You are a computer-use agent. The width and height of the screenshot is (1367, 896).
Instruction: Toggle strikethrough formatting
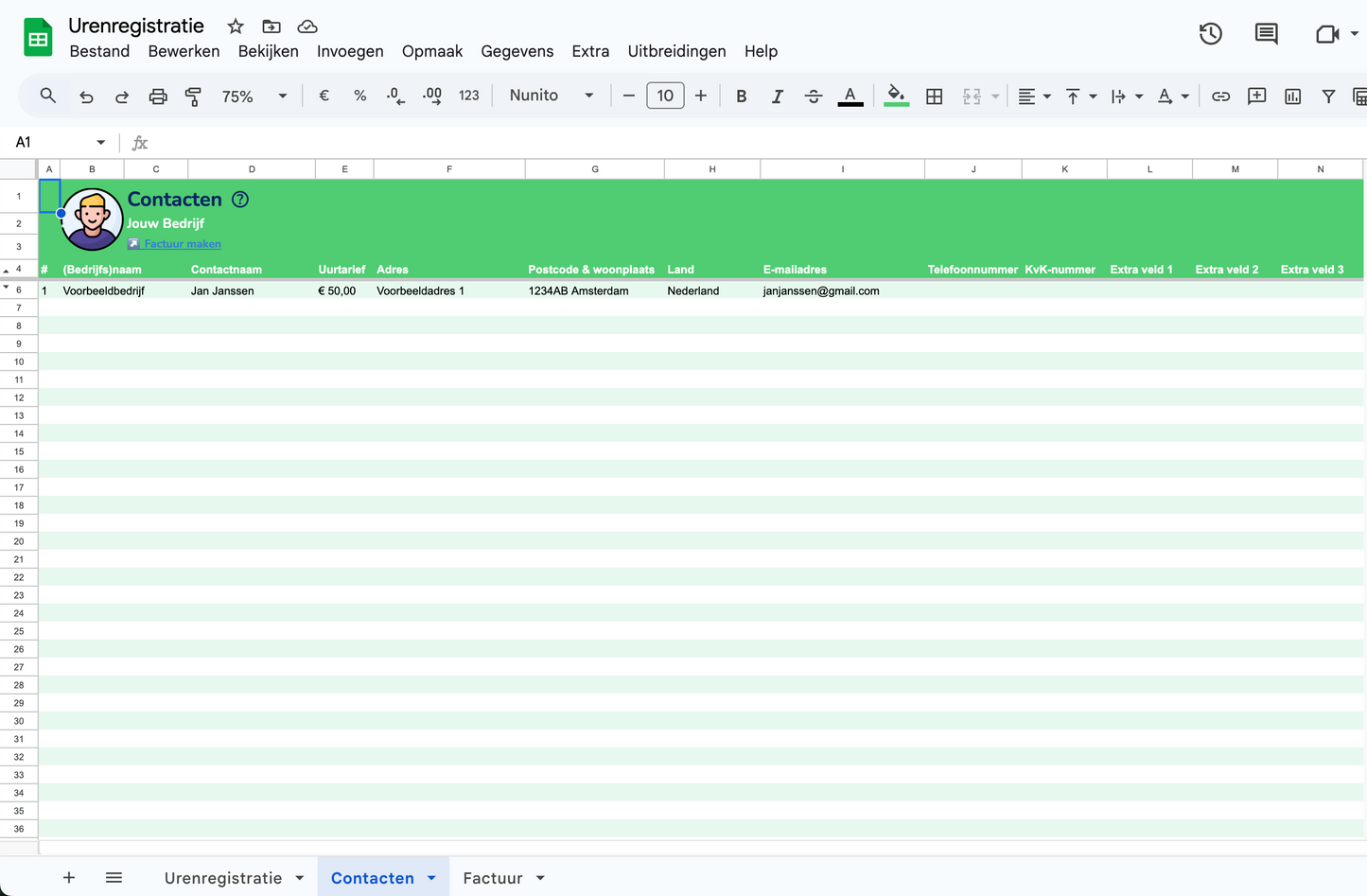point(813,97)
